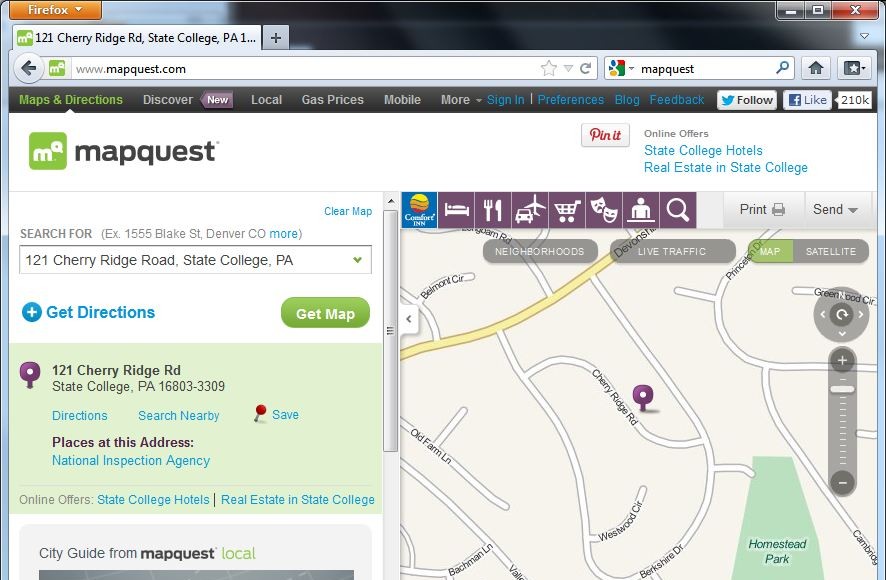Open the Gas Prices menu item
886x580 pixels.
(x=332, y=99)
